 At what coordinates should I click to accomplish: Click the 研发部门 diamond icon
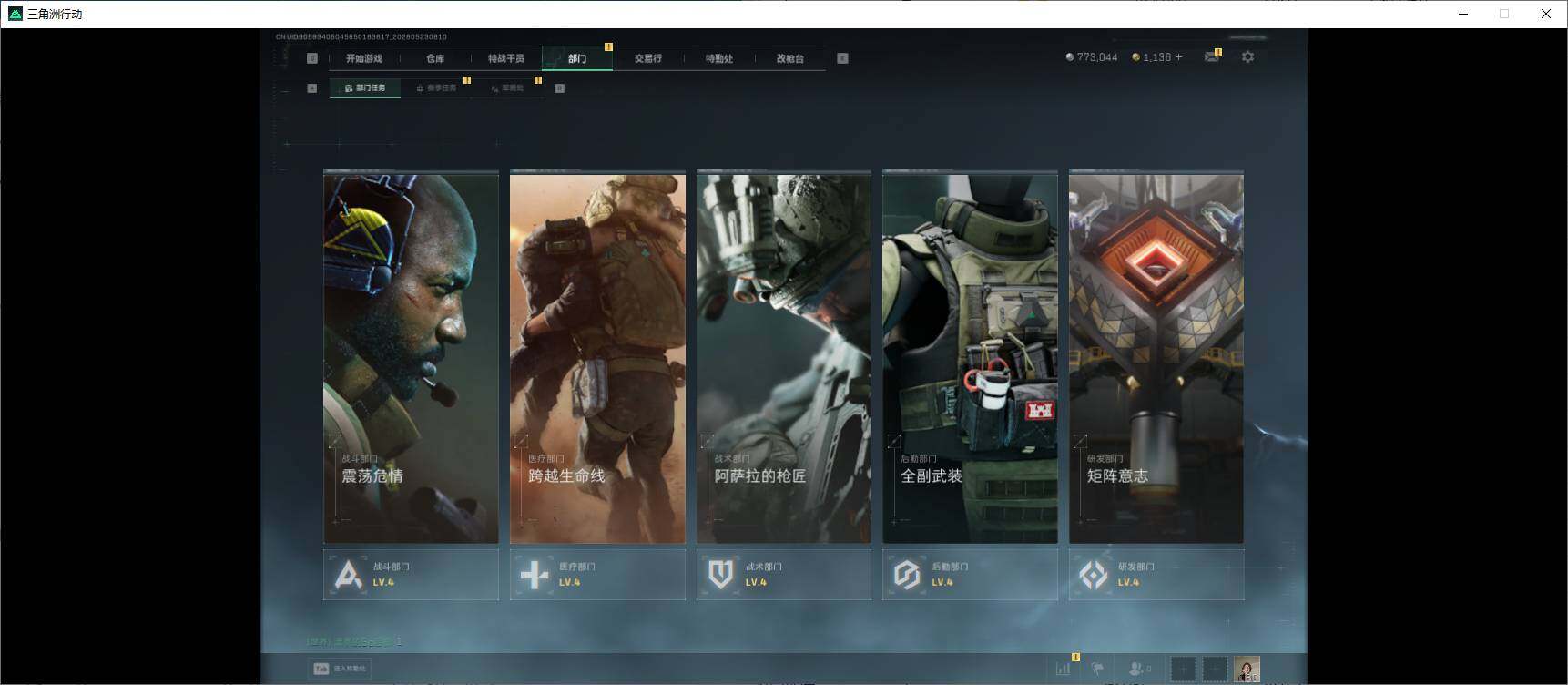pyautogui.click(x=1094, y=575)
